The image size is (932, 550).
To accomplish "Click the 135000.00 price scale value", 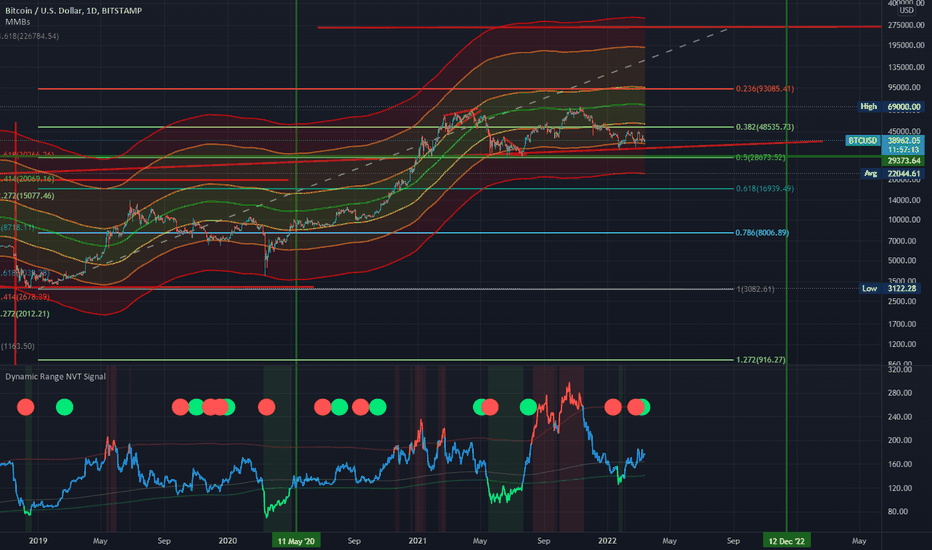I will coord(906,67).
